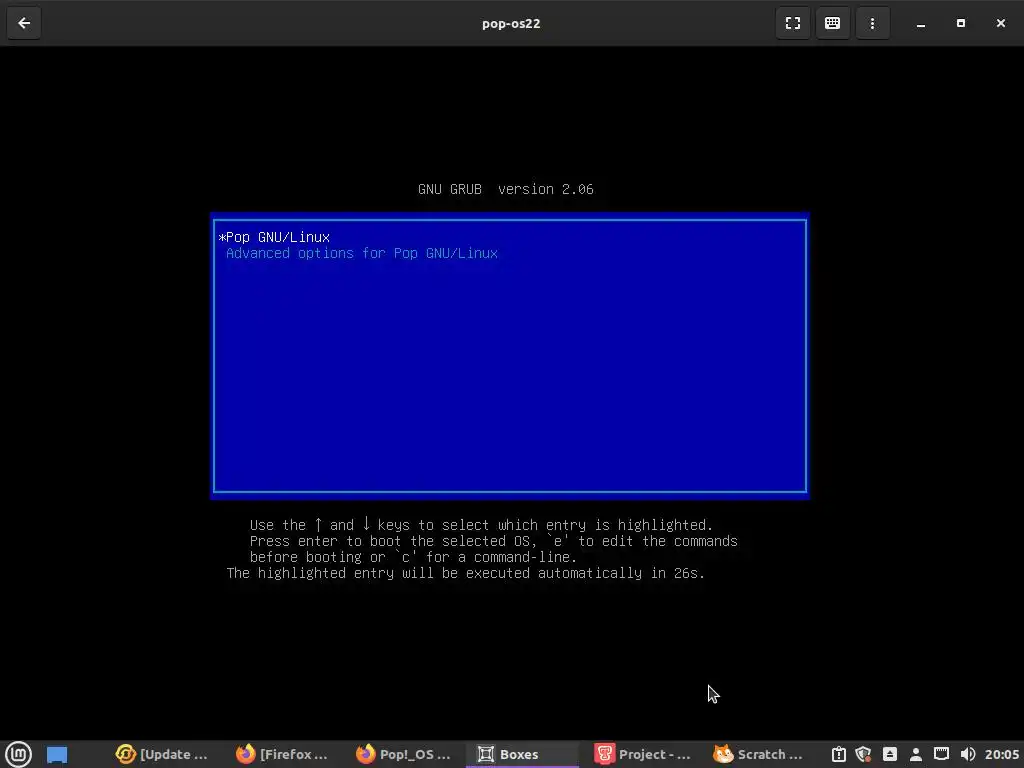Switch to the Pop!_OS Firefox window
This screenshot has height=768, width=1024.
click(402, 754)
